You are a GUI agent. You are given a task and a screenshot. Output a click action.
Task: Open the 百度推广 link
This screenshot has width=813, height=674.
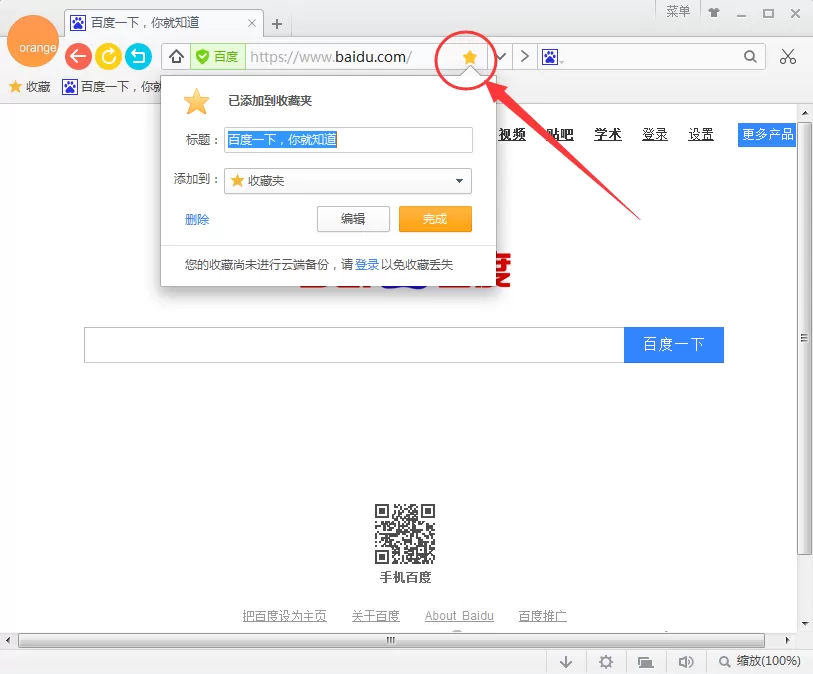(x=542, y=616)
